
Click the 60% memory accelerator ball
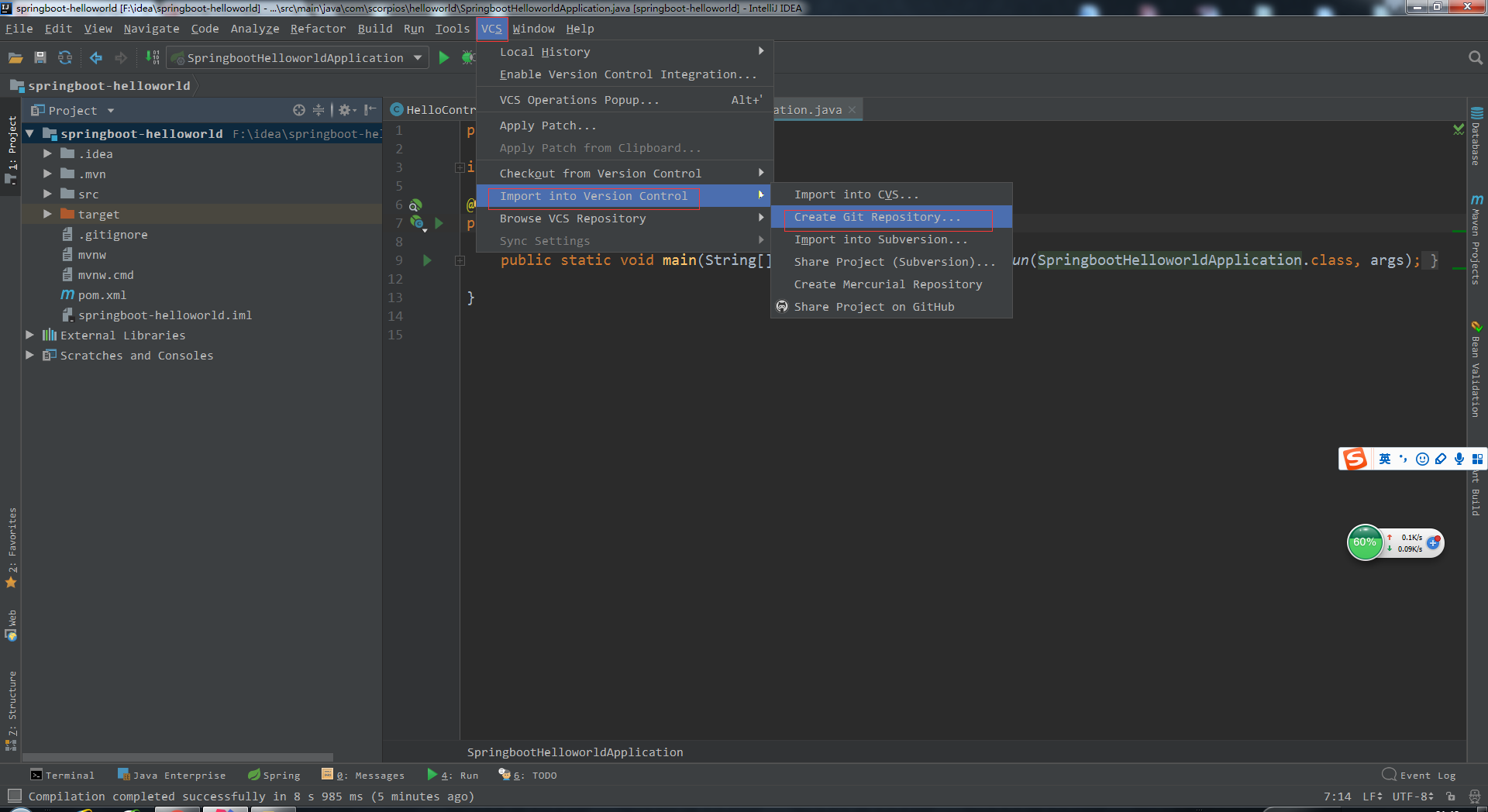(1365, 542)
